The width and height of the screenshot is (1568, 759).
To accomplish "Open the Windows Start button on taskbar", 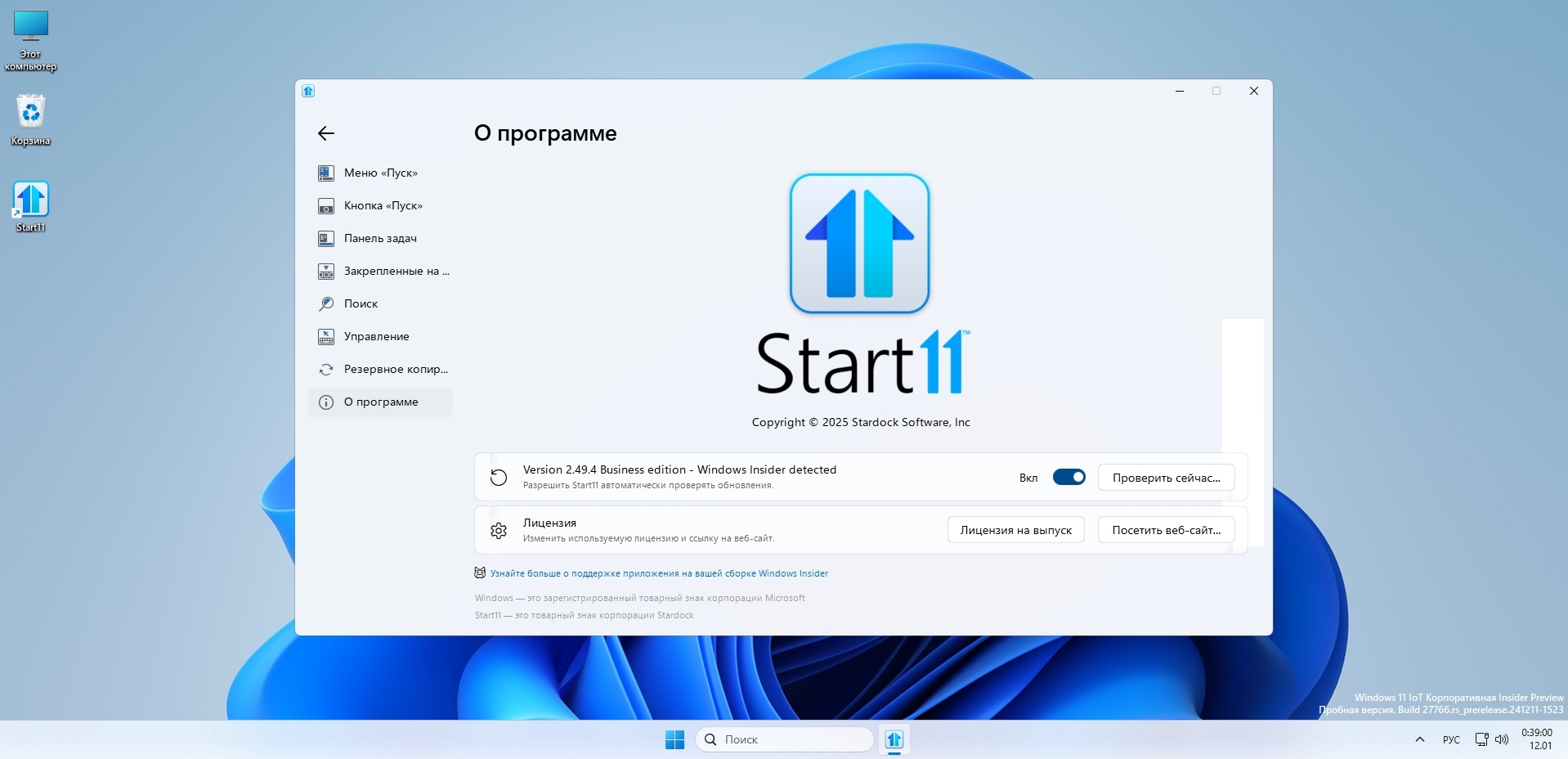I will (674, 739).
